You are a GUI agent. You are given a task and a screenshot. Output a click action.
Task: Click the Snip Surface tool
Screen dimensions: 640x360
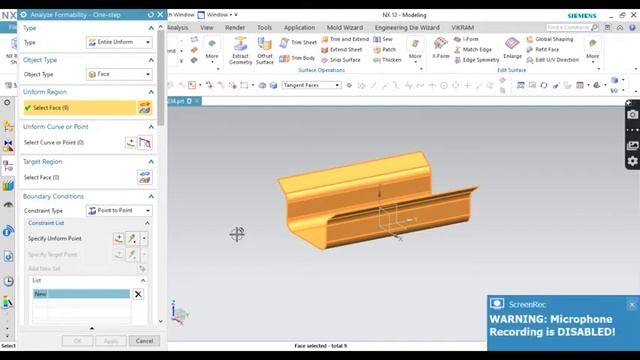[x=341, y=60]
